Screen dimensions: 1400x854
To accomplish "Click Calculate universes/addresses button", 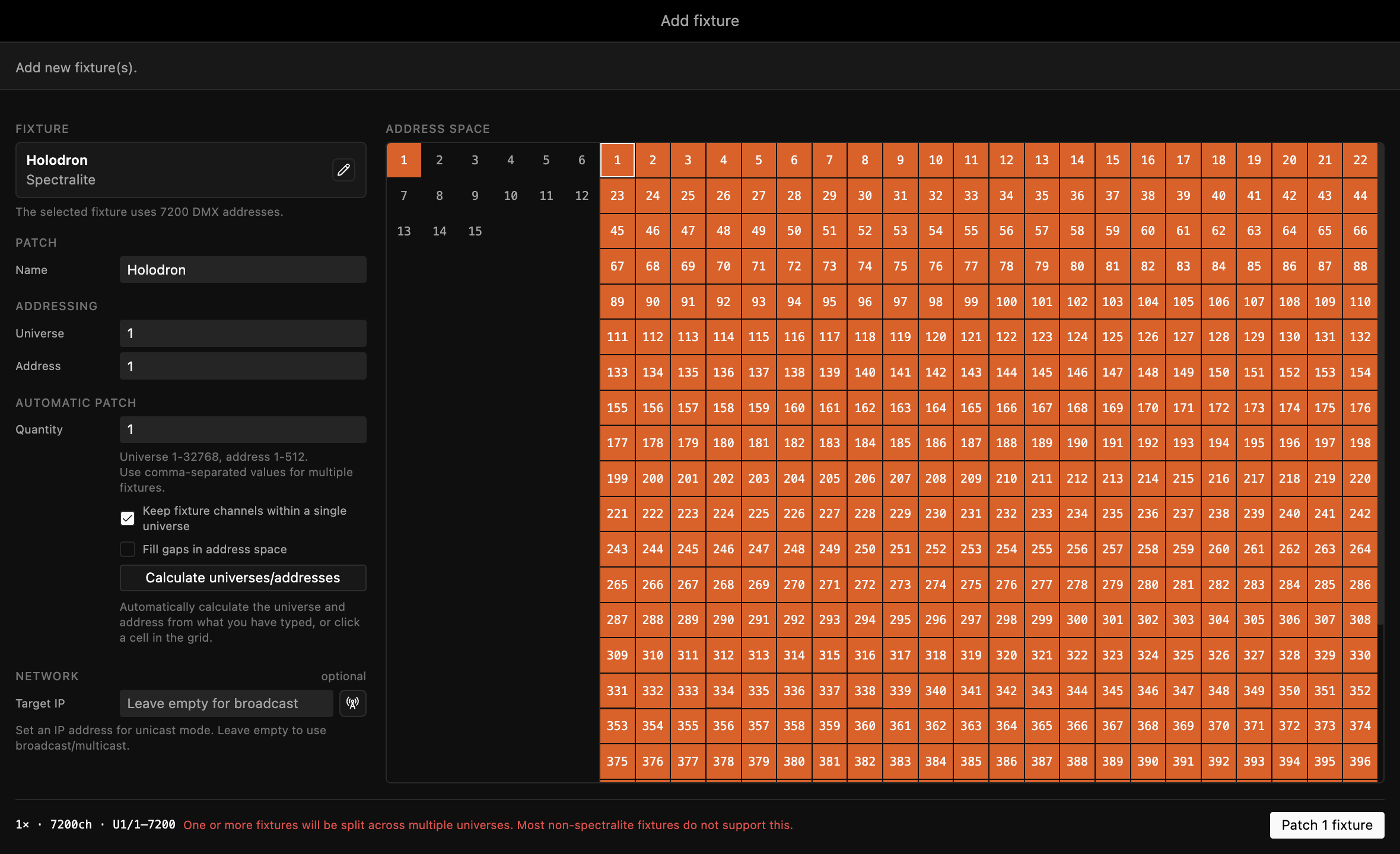I will tap(243, 578).
